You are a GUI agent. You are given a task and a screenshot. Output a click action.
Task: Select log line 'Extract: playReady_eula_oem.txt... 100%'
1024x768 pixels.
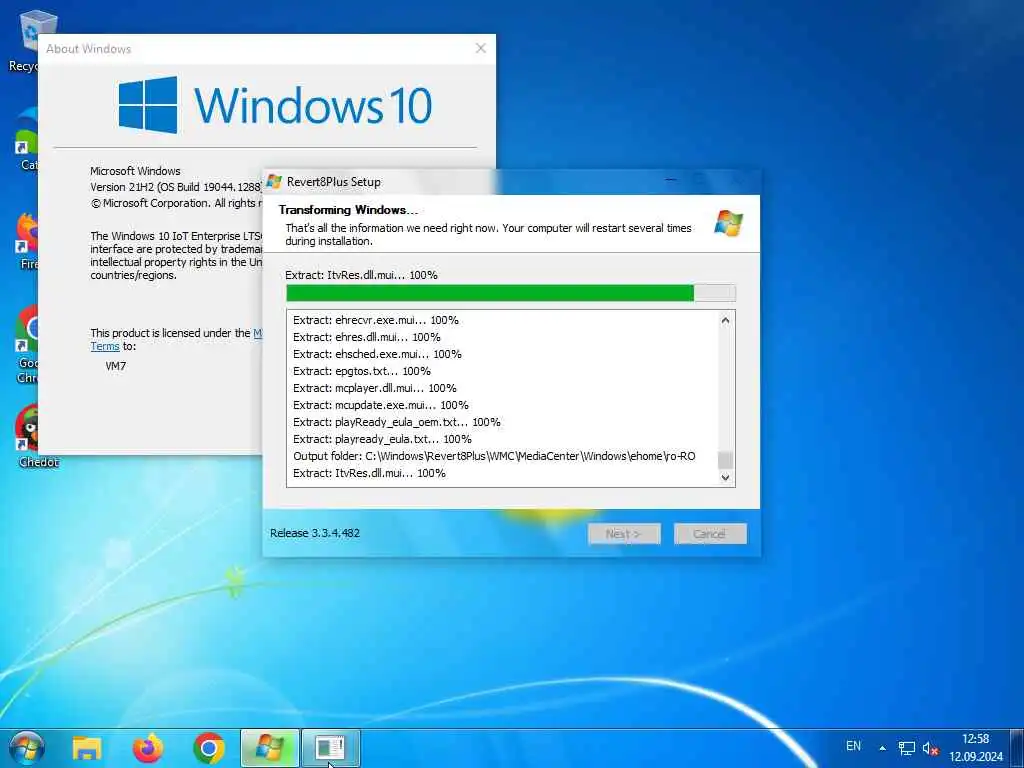396,422
